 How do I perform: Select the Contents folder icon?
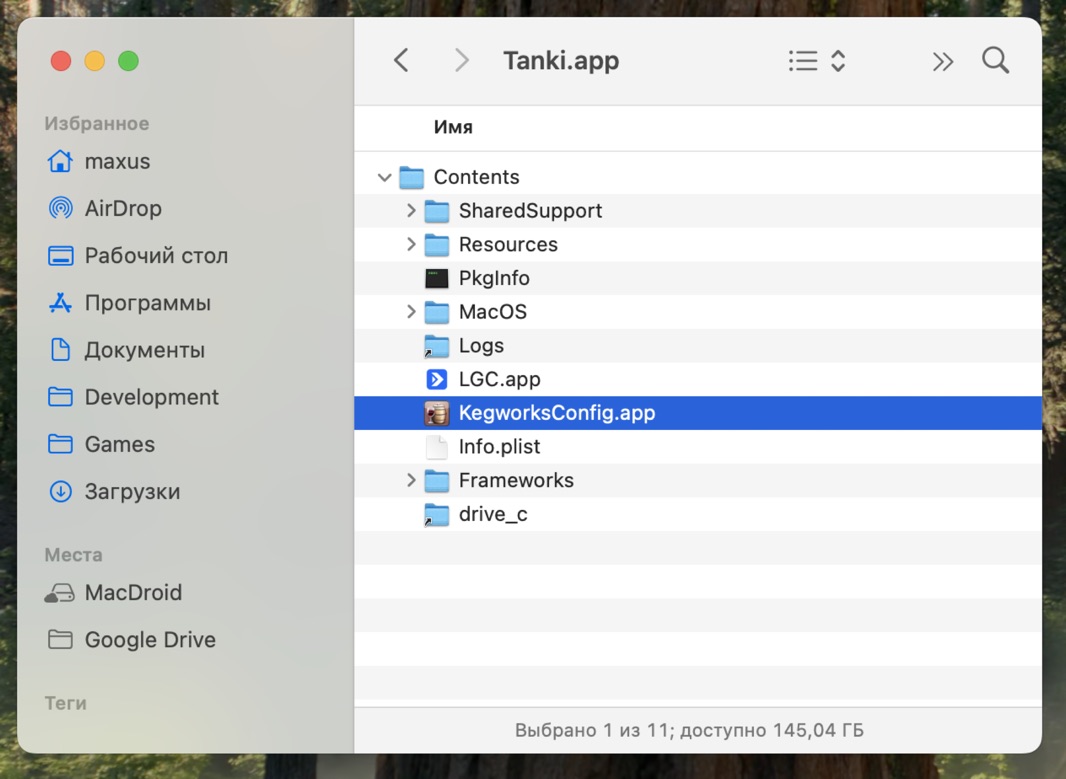(x=411, y=177)
